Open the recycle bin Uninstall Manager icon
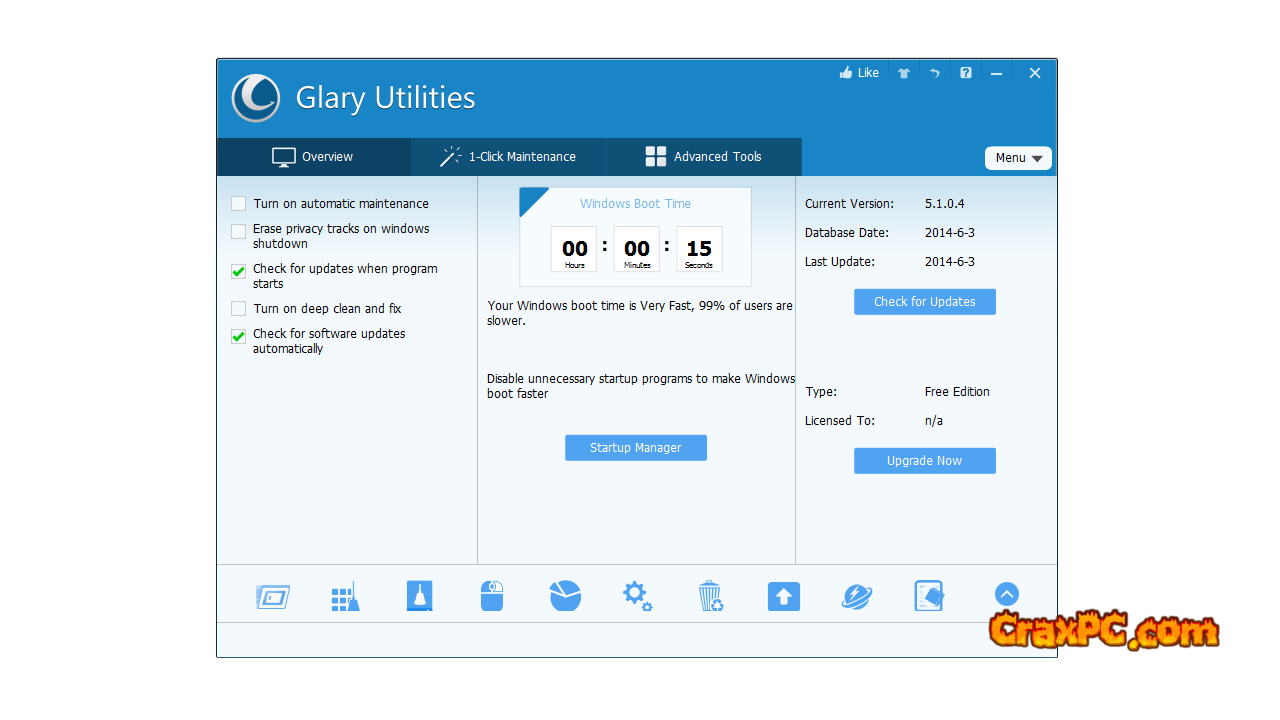 tap(710, 597)
